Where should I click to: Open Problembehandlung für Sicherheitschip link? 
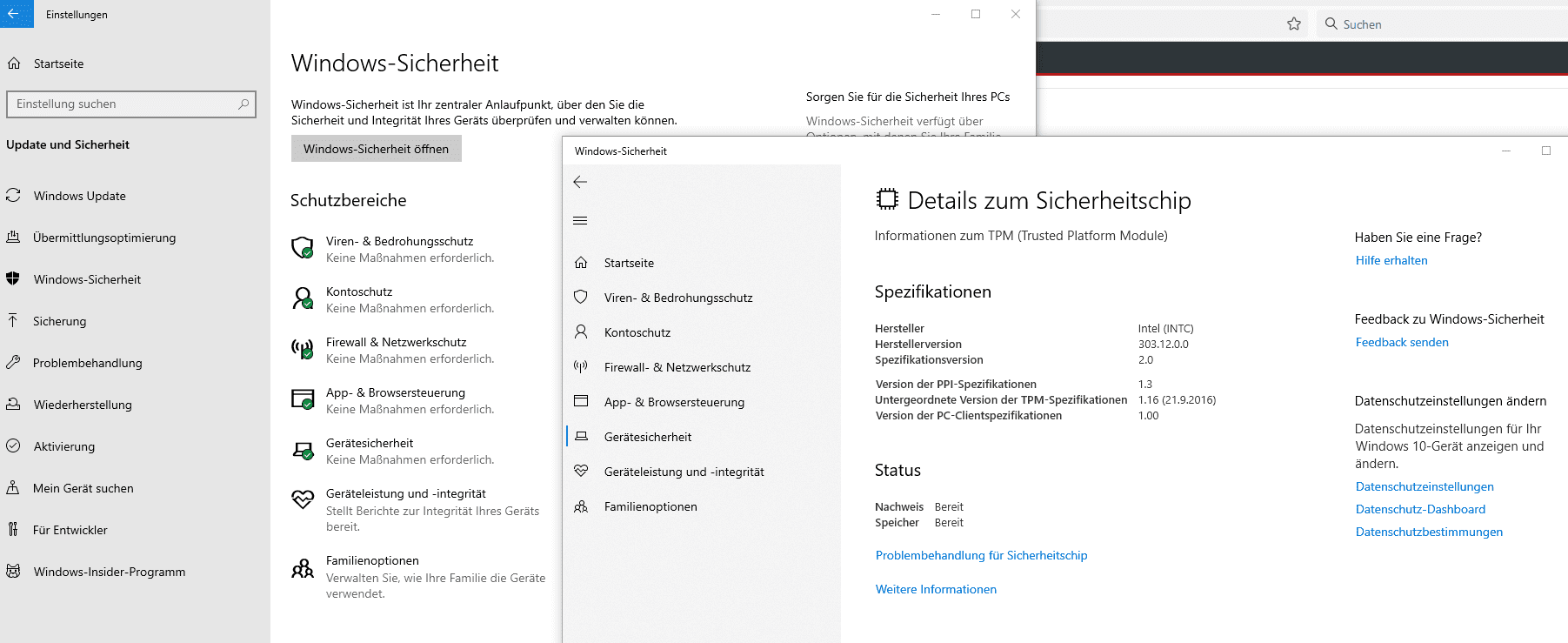point(981,555)
